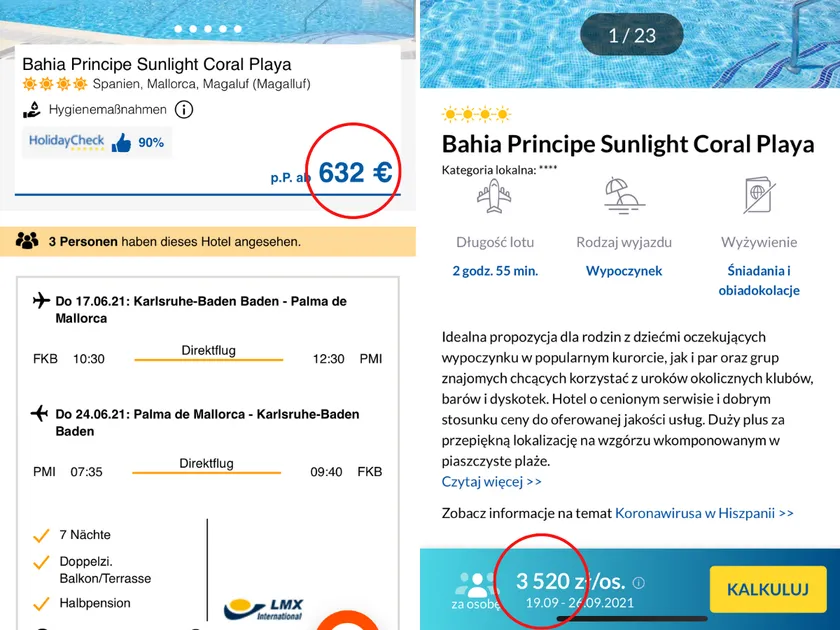Screen dimensions: 840x630
Task: Tap the checkmark next to 7 Nächte
Action: [x=41, y=536]
